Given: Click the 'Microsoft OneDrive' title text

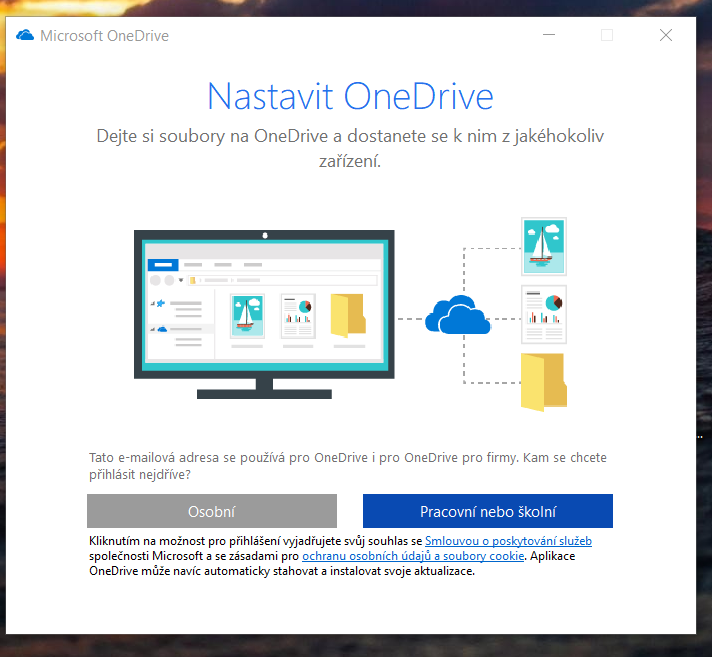Looking at the screenshot, I should pos(104,35).
